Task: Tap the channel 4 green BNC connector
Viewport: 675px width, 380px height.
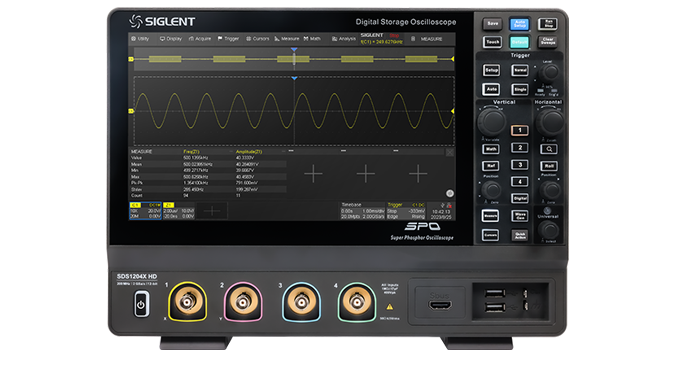Action: pos(356,302)
